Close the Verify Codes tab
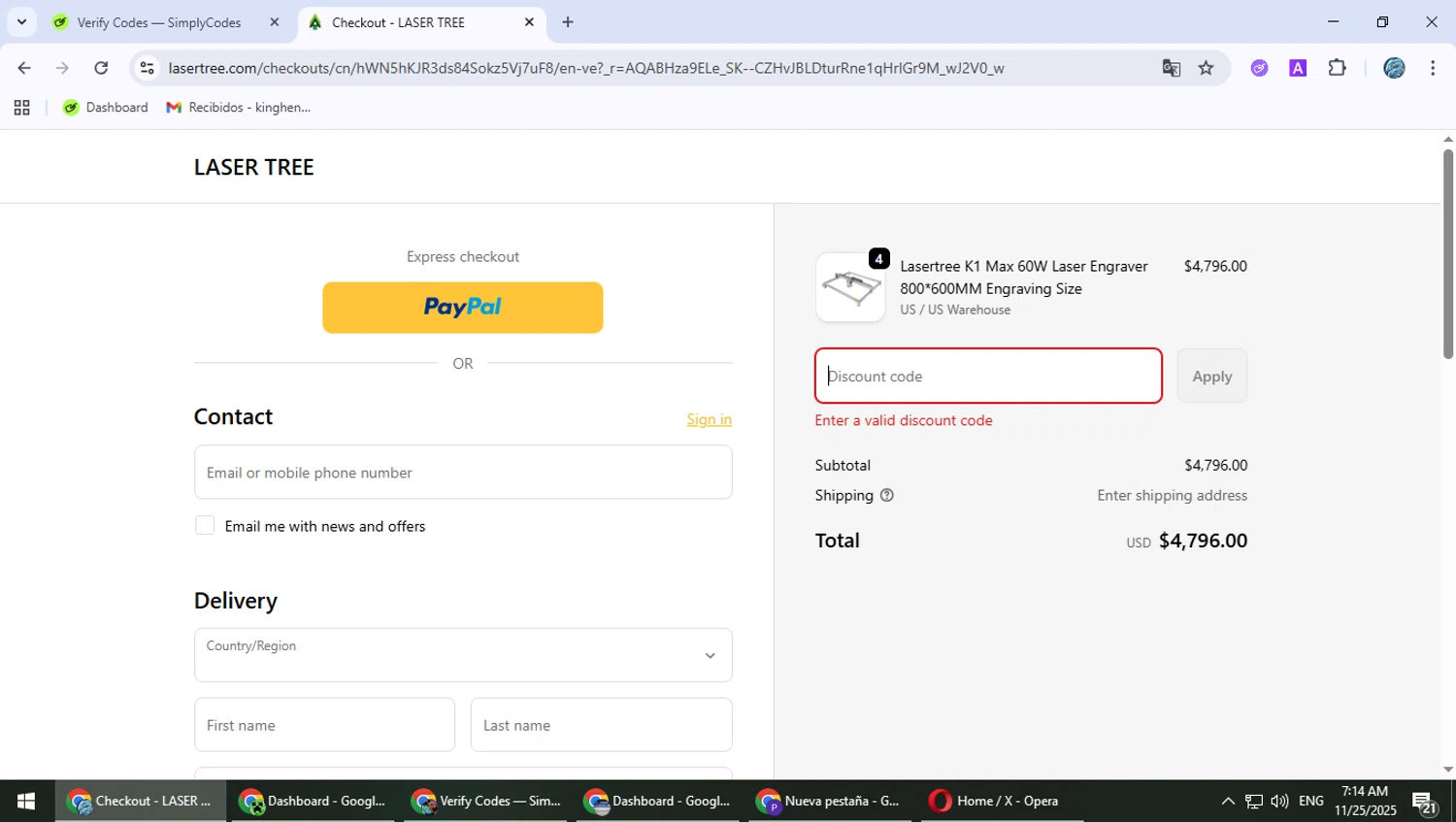1456x822 pixels. tap(274, 22)
